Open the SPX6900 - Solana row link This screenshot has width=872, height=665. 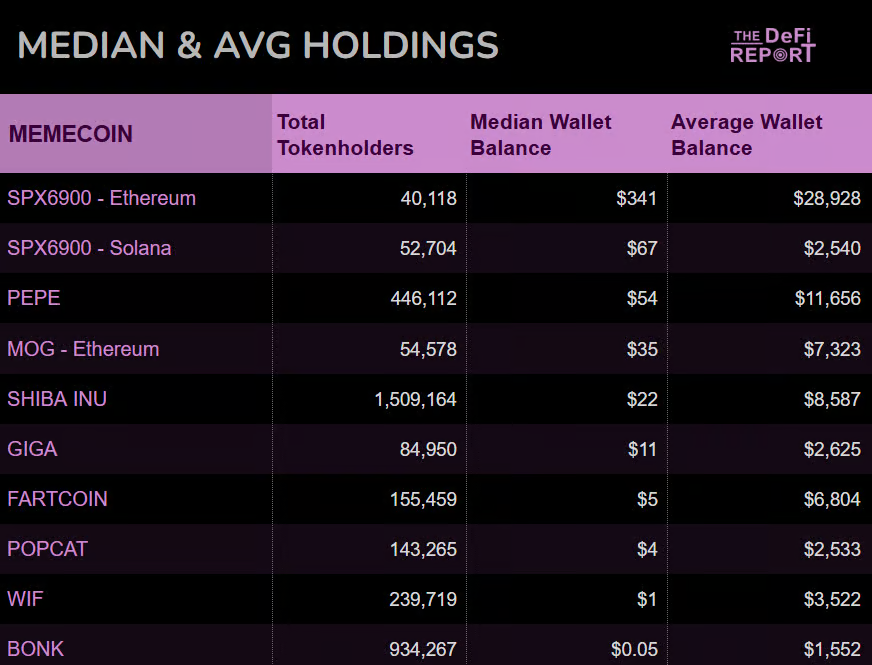[x=89, y=248]
